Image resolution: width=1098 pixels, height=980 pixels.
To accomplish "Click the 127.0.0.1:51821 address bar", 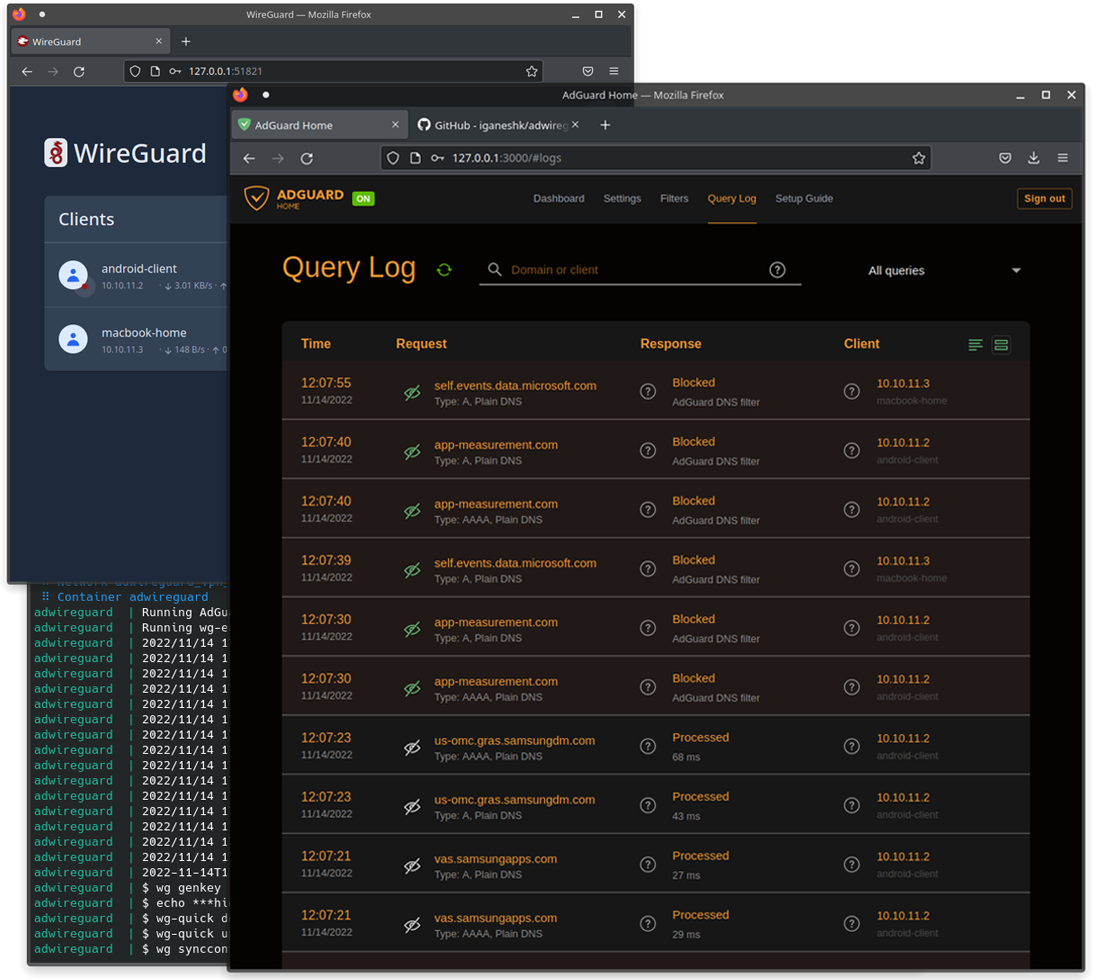I will click(333, 71).
